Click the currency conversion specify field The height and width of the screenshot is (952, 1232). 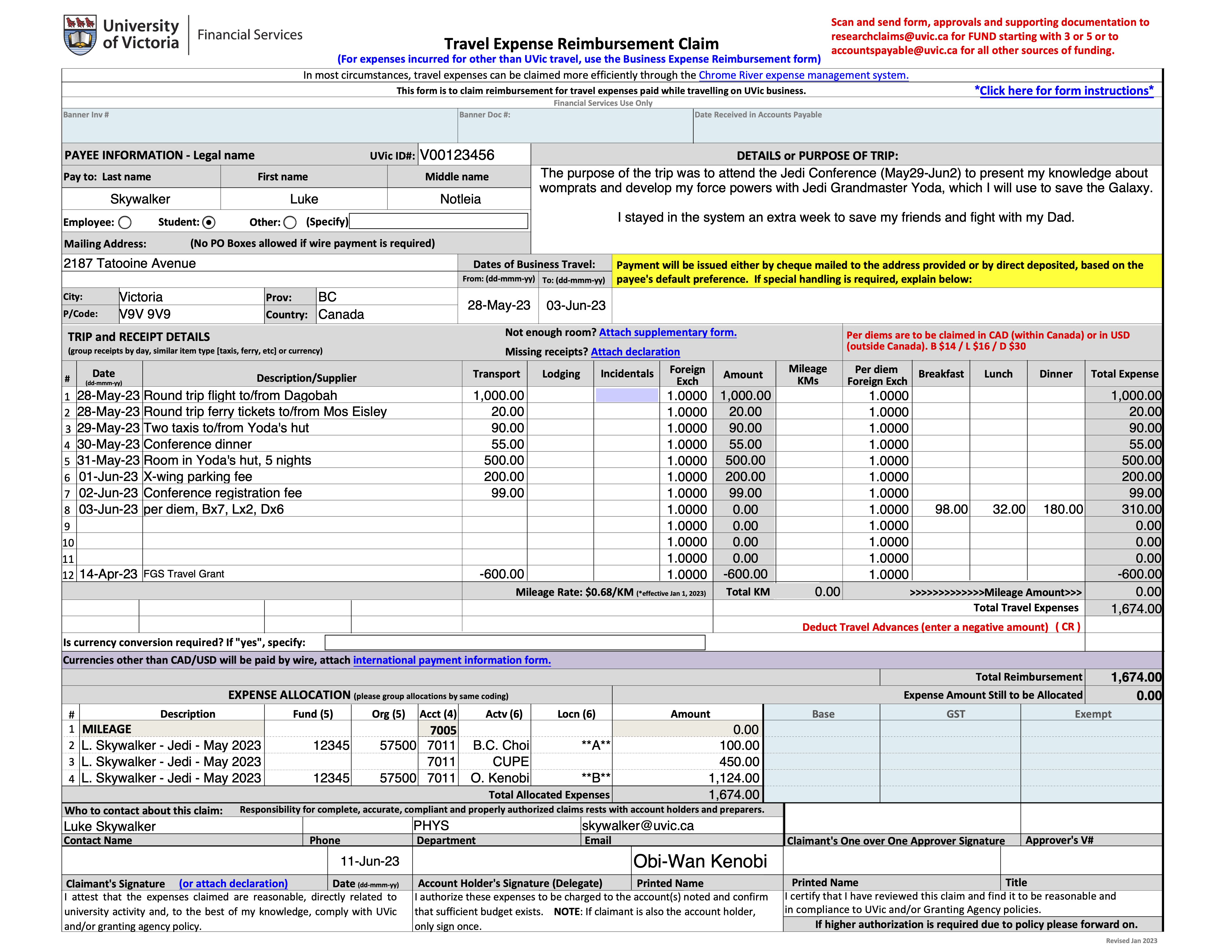click(x=514, y=642)
